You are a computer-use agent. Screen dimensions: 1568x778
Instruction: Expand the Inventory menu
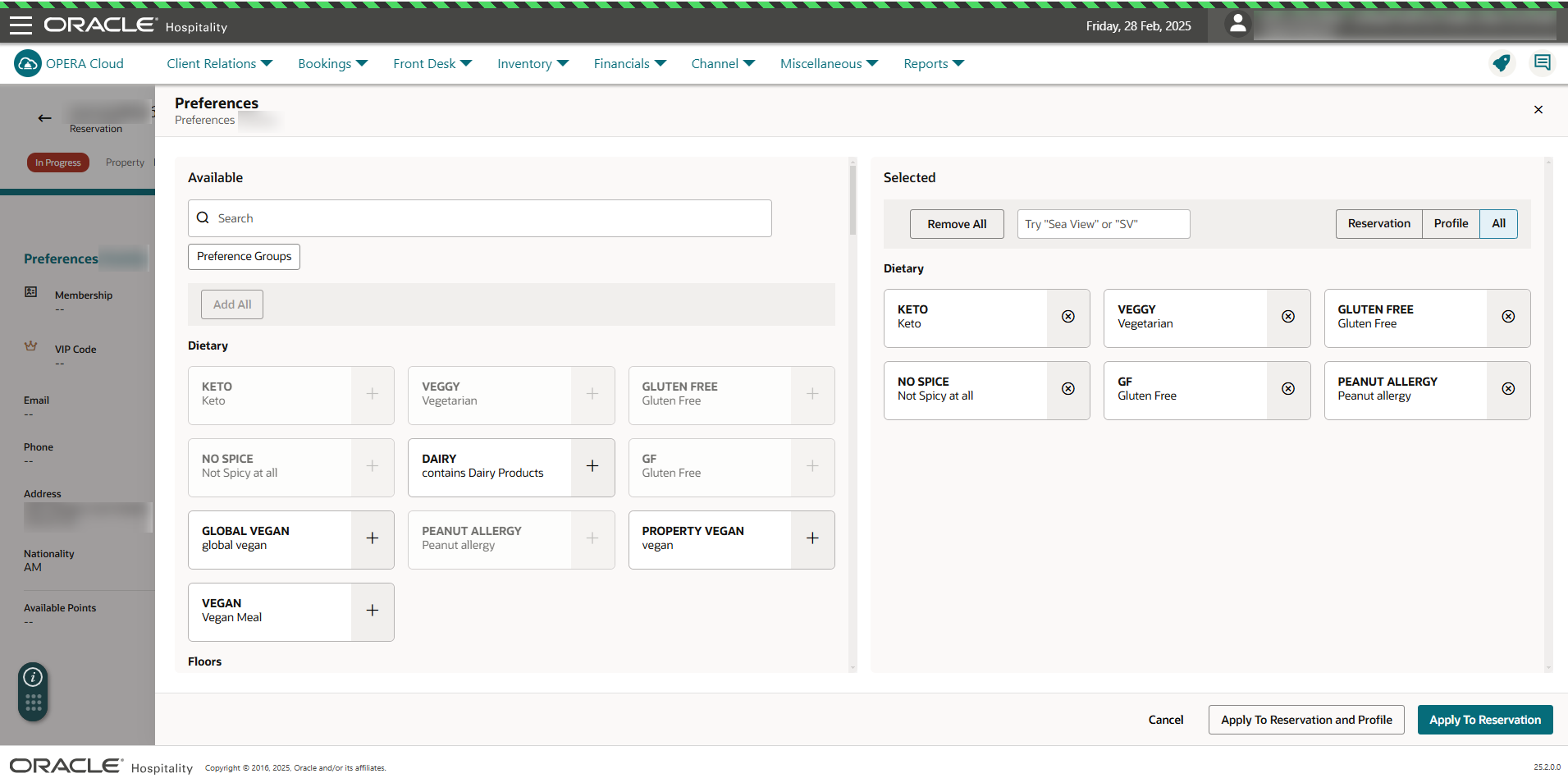click(x=533, y=63)
